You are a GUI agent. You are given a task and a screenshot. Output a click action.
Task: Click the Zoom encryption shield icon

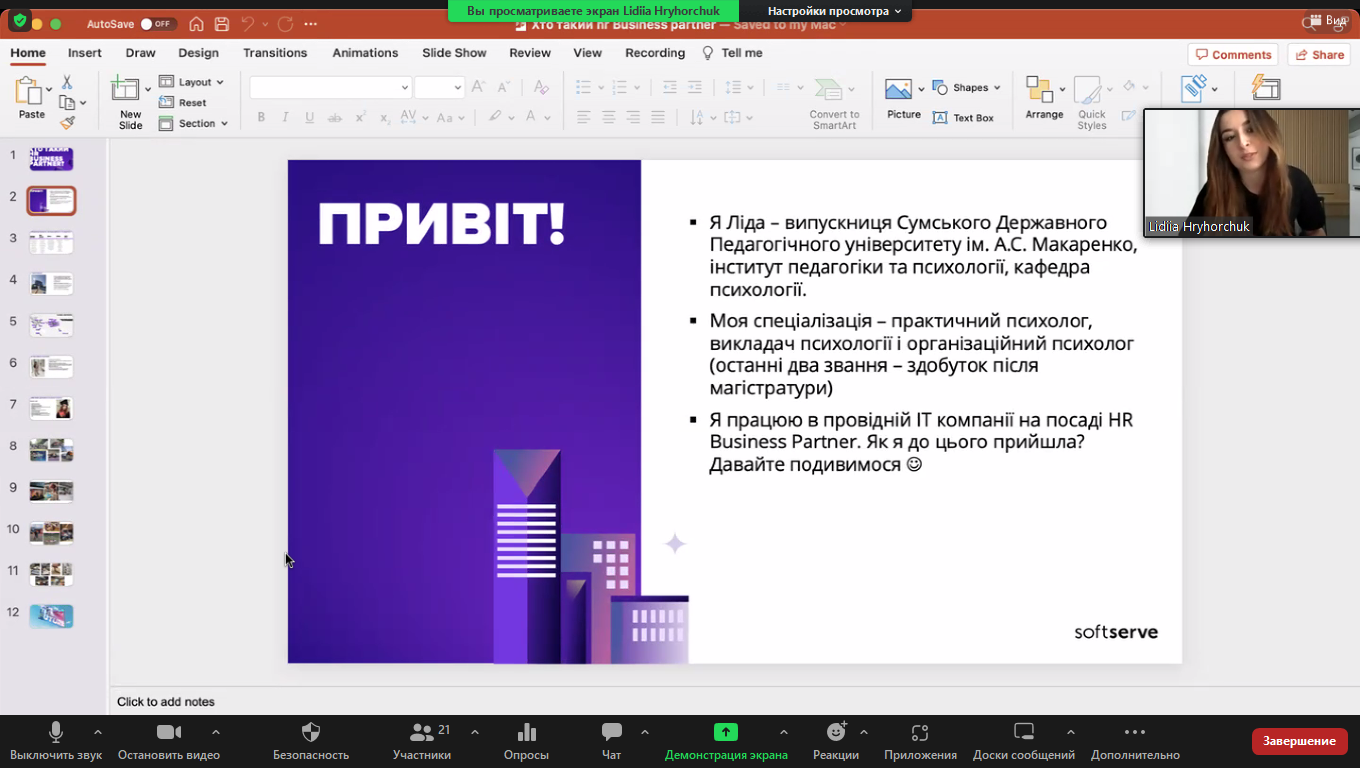click(19, 21)
